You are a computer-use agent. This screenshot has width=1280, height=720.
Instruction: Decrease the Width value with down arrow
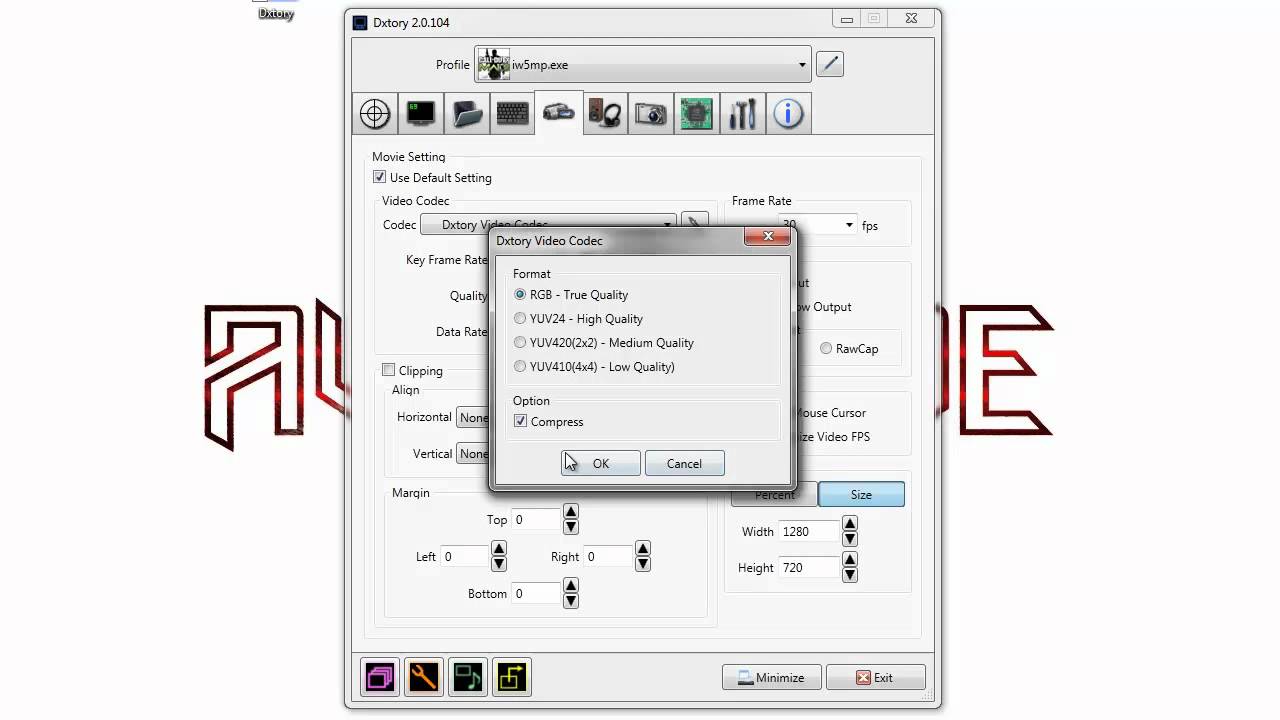point(850,540)
